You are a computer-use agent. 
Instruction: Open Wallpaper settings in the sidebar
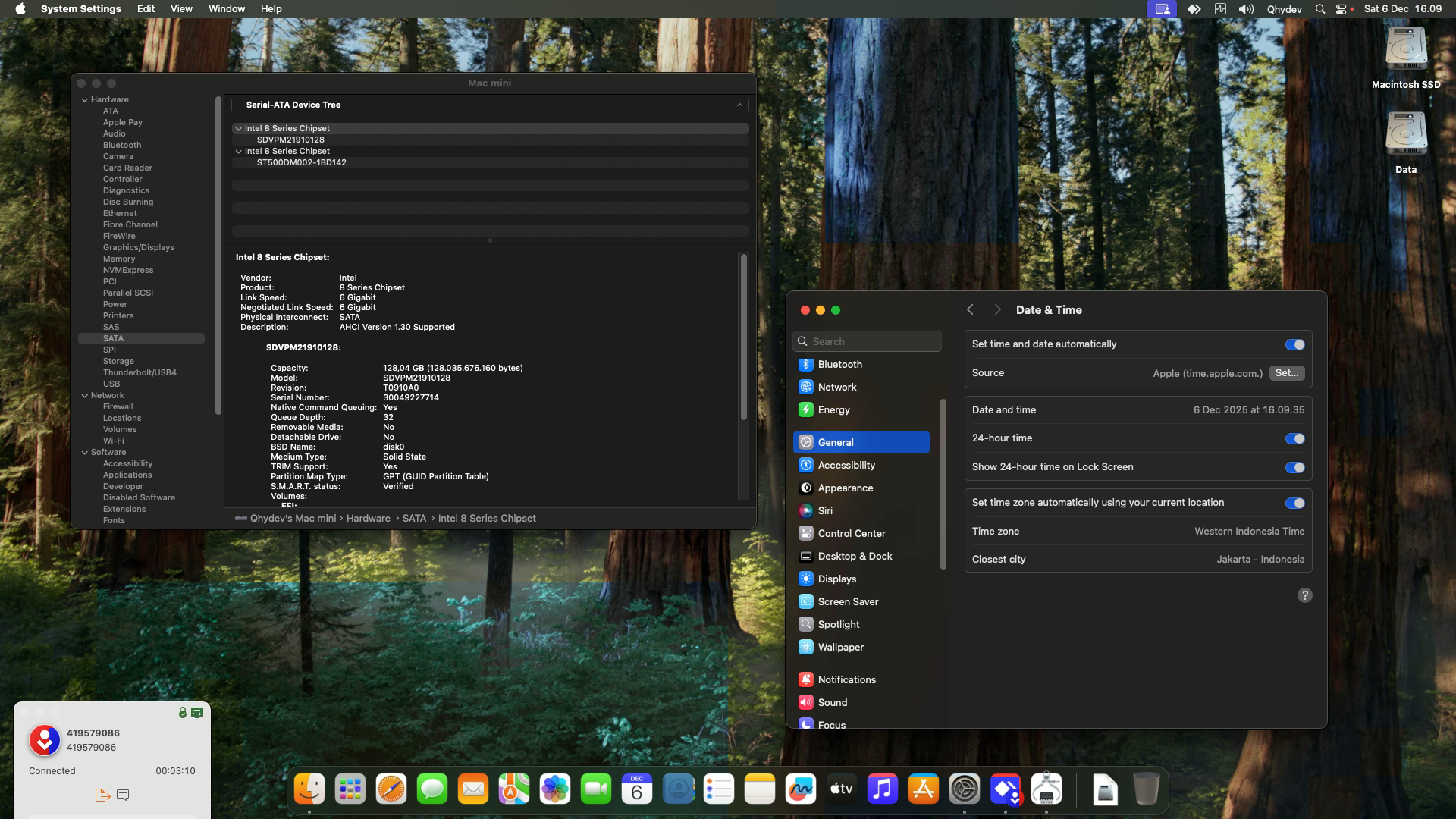point(805,647)
